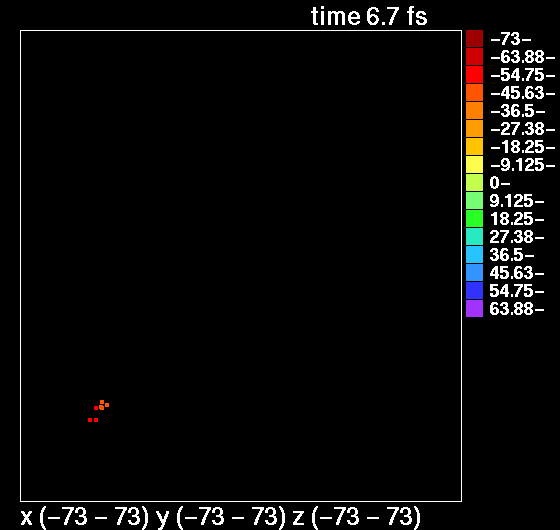The height and width of the screenshot is (530, 560).
Task: Click the dark red -73 legend swatch
Action: click(474, 39)
